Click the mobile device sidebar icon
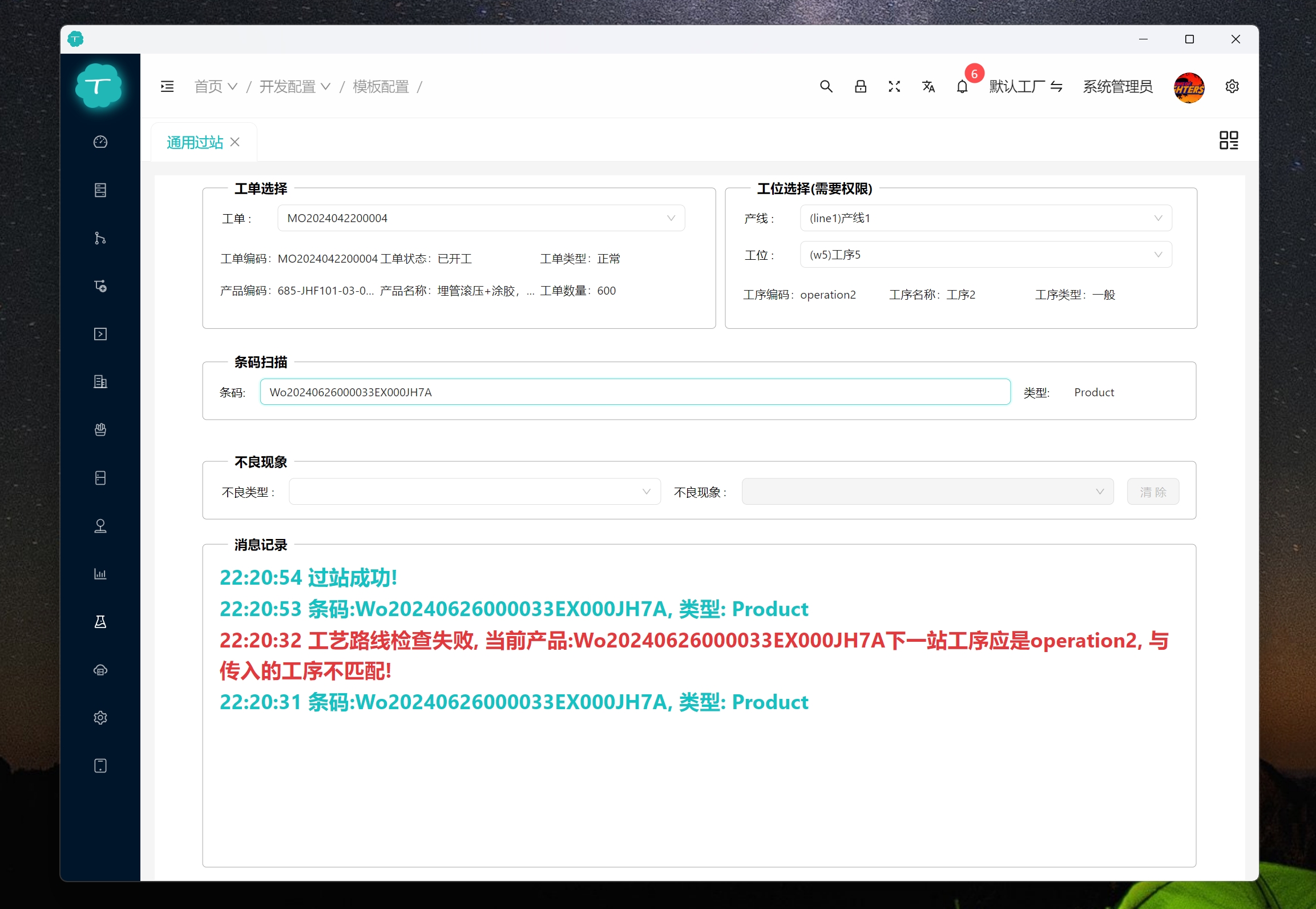 [x=100, y=766]
